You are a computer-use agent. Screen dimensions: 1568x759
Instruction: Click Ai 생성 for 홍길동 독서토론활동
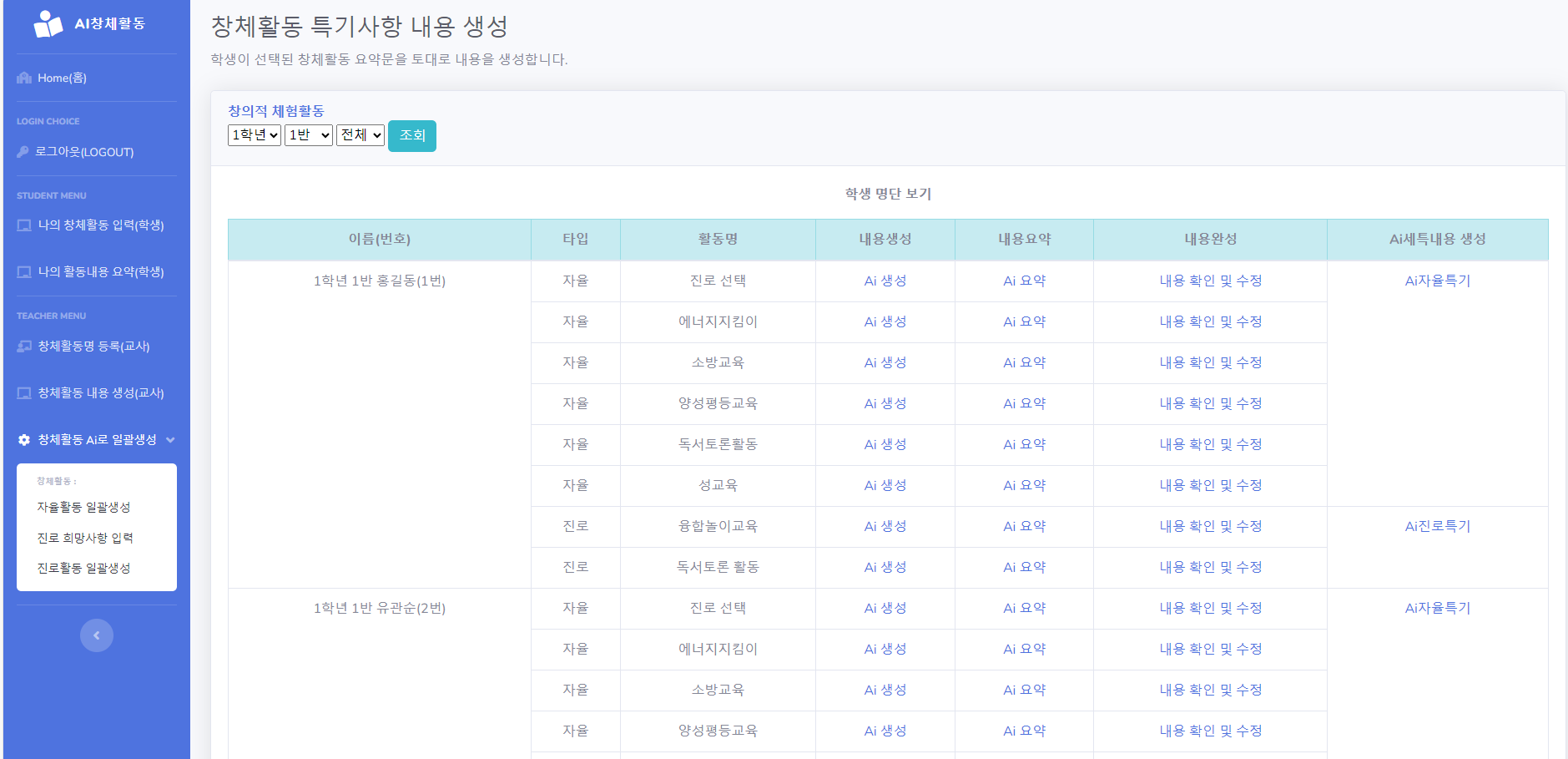click(885, 445)
